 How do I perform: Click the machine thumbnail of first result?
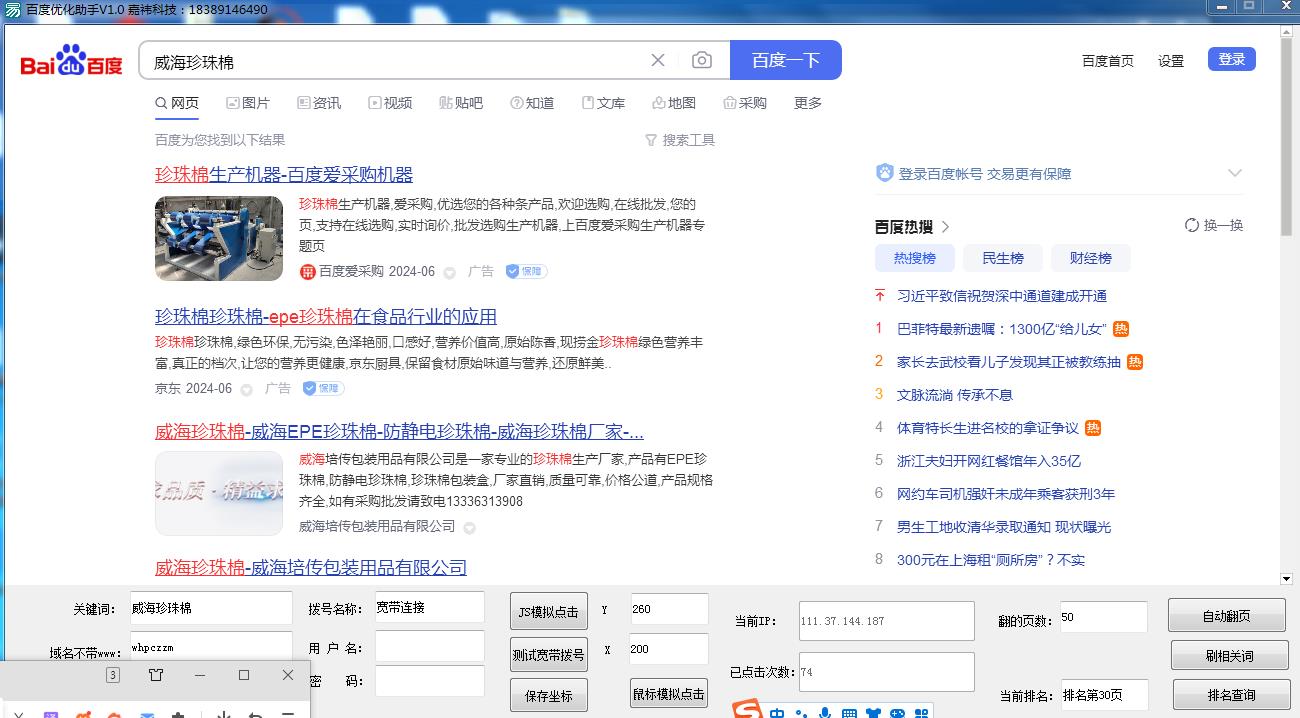pos(219,238)
